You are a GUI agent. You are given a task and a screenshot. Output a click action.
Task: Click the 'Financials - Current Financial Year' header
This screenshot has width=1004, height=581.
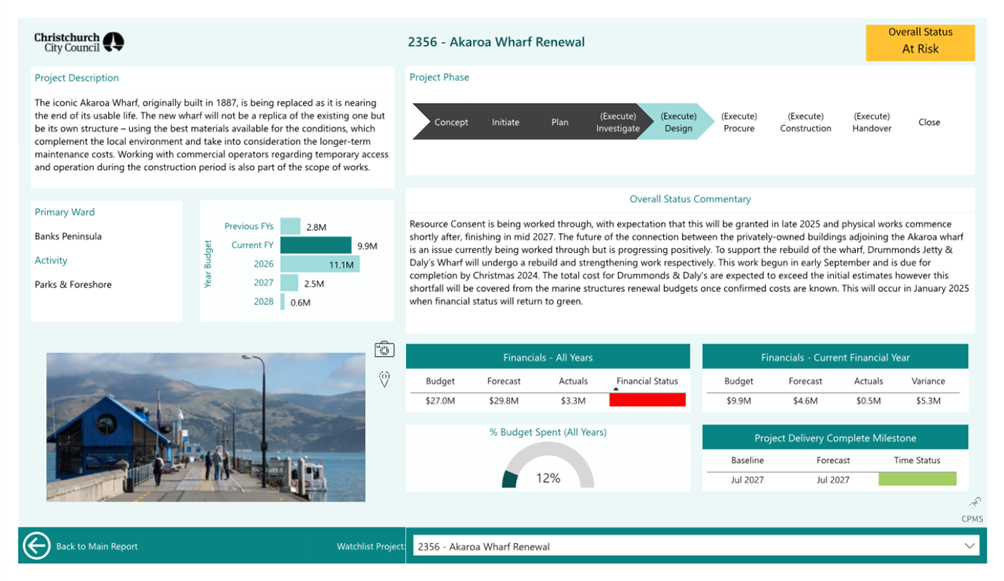point(835,357)
